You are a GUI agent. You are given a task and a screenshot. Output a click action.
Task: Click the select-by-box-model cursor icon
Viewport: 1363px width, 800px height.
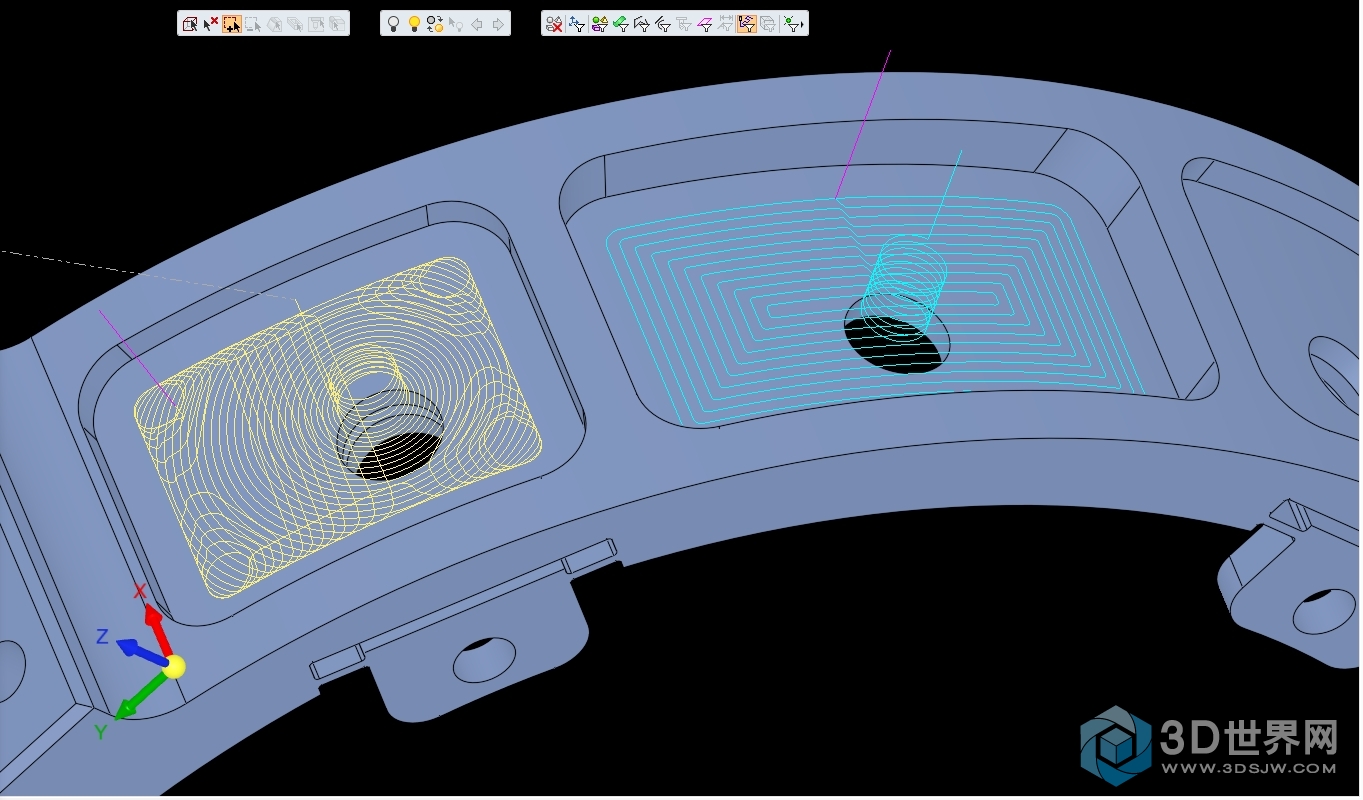pyautogui.click(x=190, y=24)
